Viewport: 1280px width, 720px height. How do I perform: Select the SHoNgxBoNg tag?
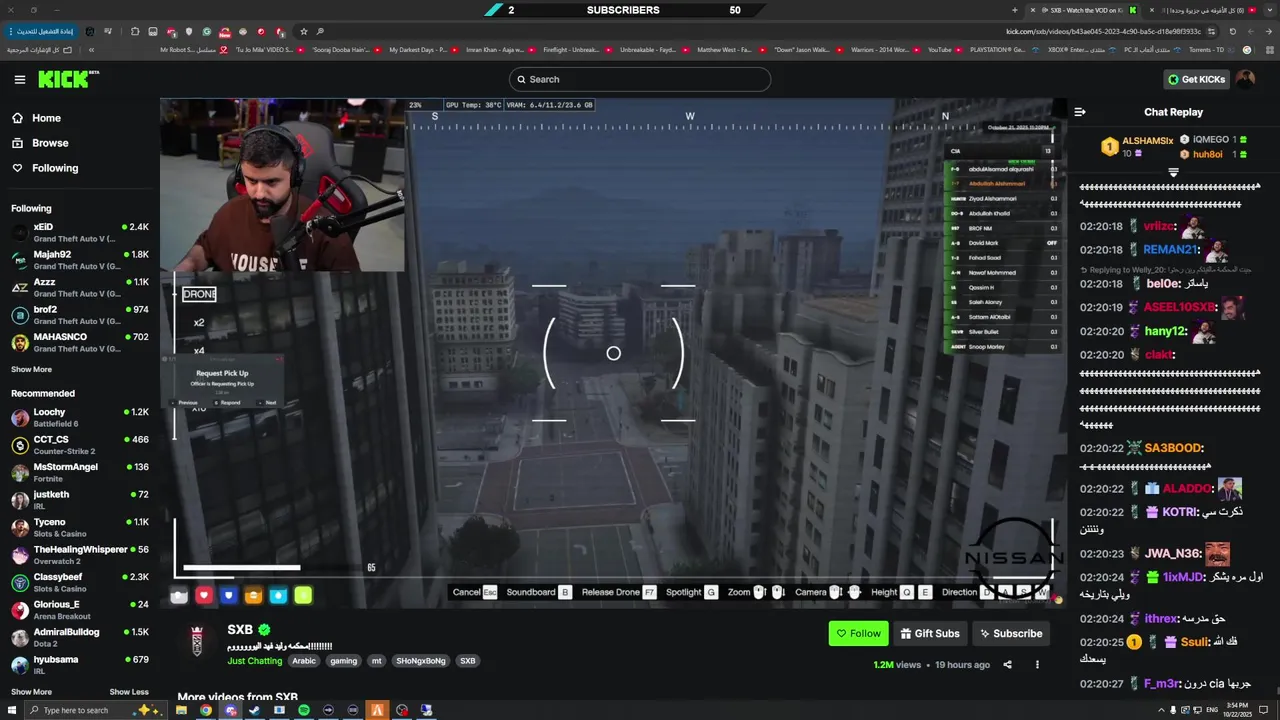(x=421, y=661)
